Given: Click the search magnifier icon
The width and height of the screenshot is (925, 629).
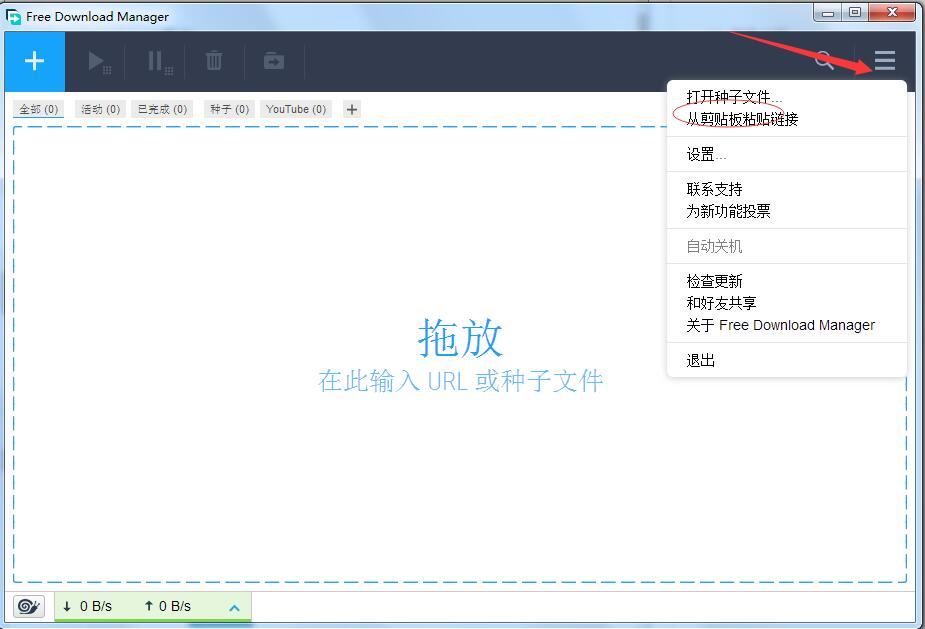Looking at the screenshot, I should [823, 61].
